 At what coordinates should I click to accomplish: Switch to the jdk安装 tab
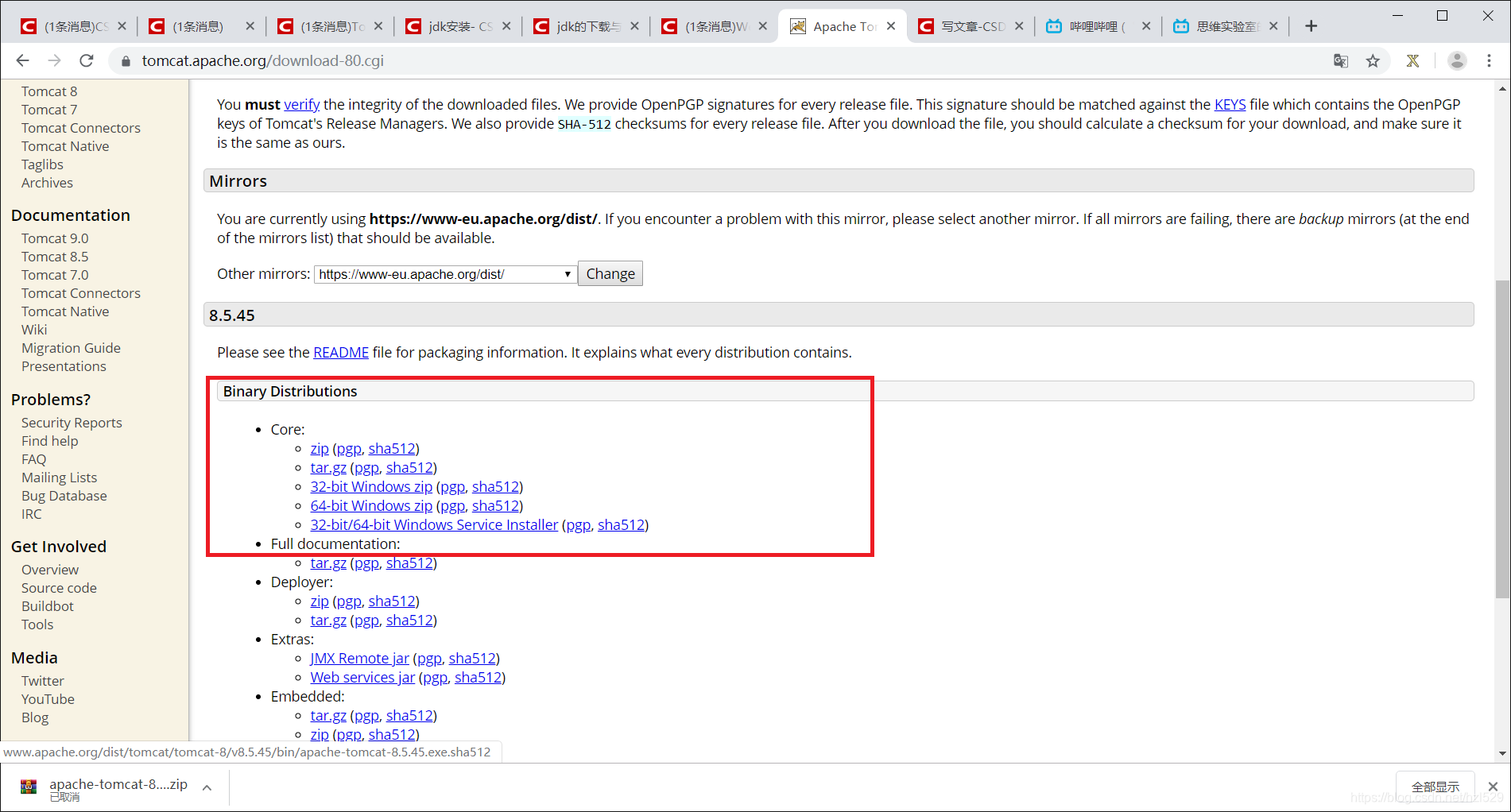coord(459,26)
